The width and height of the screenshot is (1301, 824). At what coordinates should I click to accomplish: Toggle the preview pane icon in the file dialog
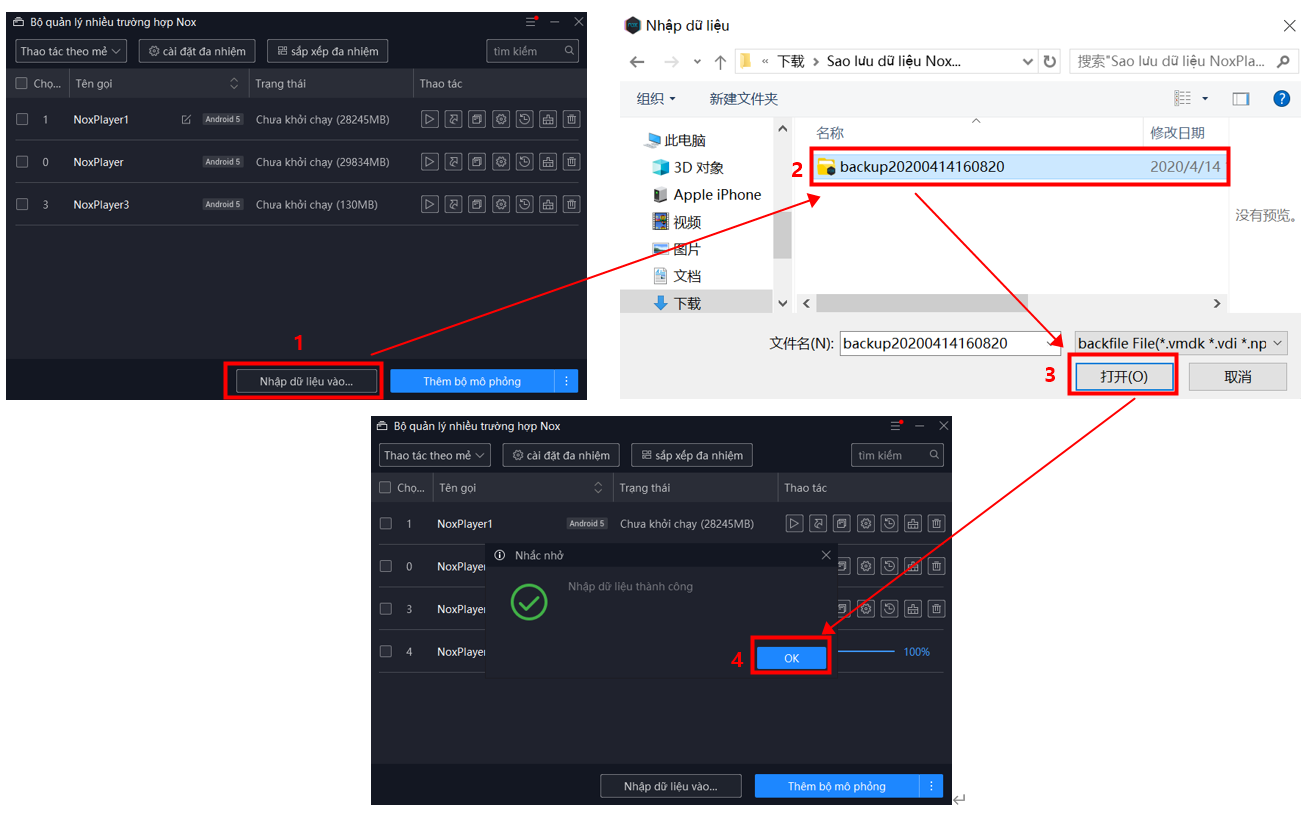[1241, 98]
